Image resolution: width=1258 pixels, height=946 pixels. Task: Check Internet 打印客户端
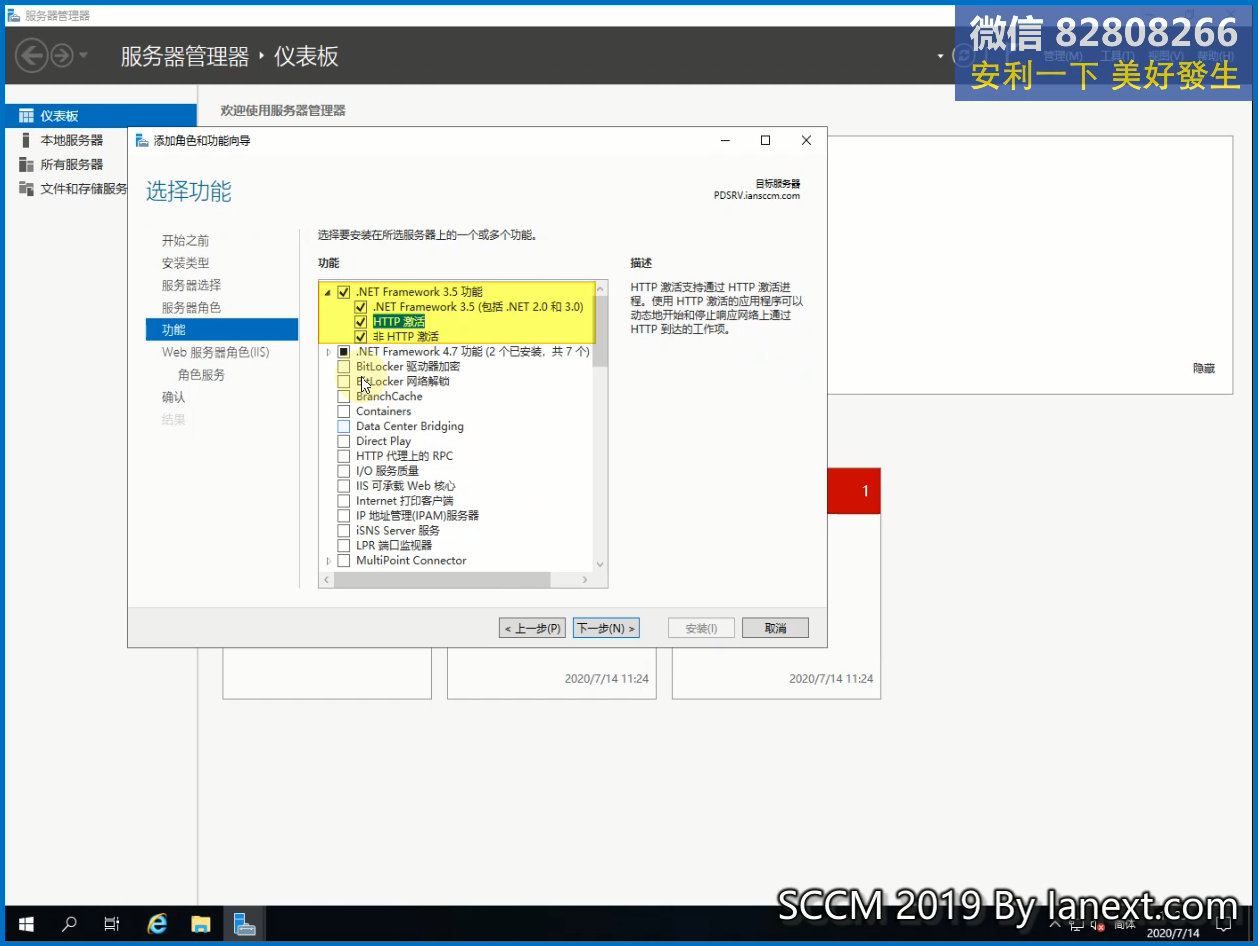344,501
